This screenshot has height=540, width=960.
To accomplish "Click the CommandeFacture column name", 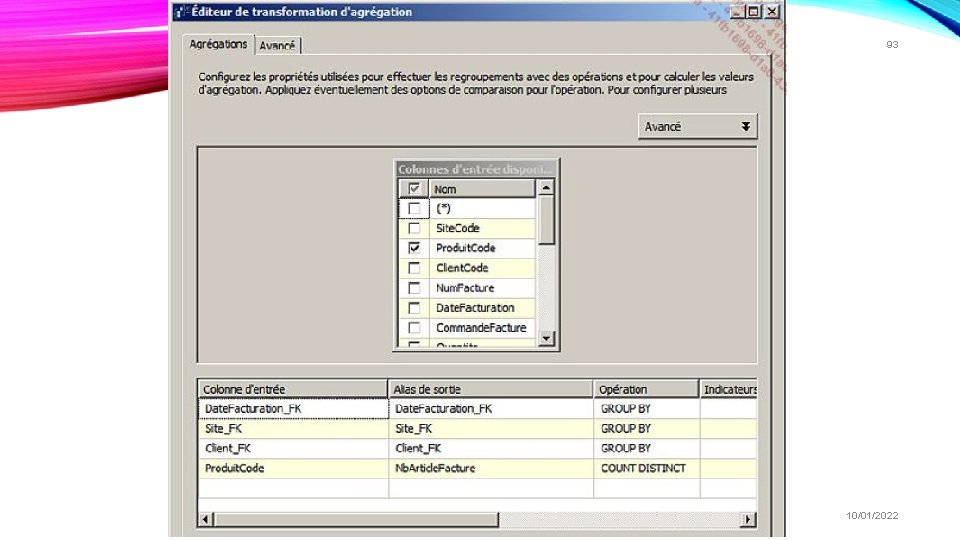I will point(481,328).
